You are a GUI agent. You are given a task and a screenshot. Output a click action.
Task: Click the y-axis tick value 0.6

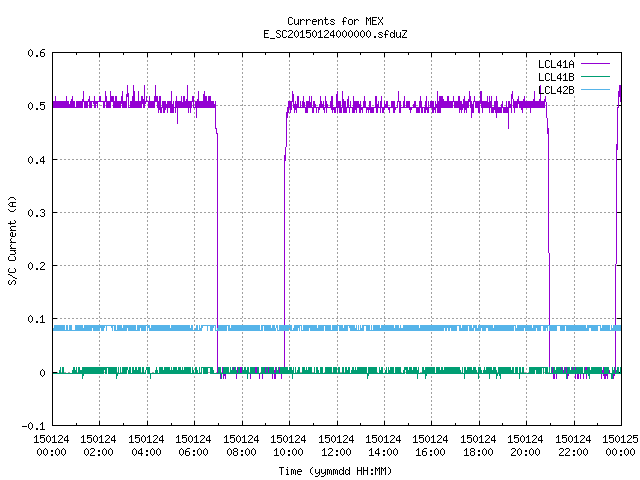point(36,53)
